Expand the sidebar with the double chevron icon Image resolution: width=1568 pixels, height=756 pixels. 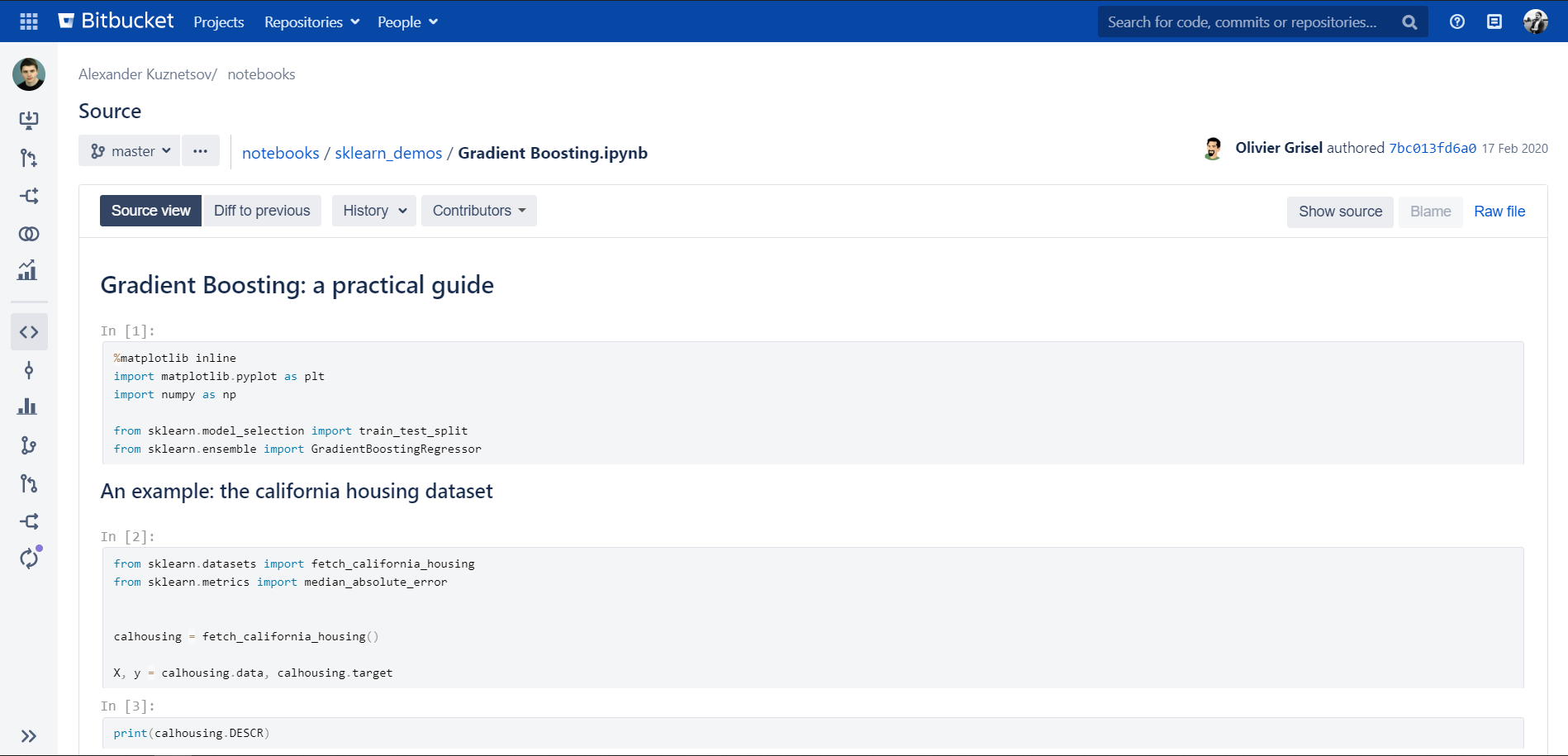(x=29, y=736)
